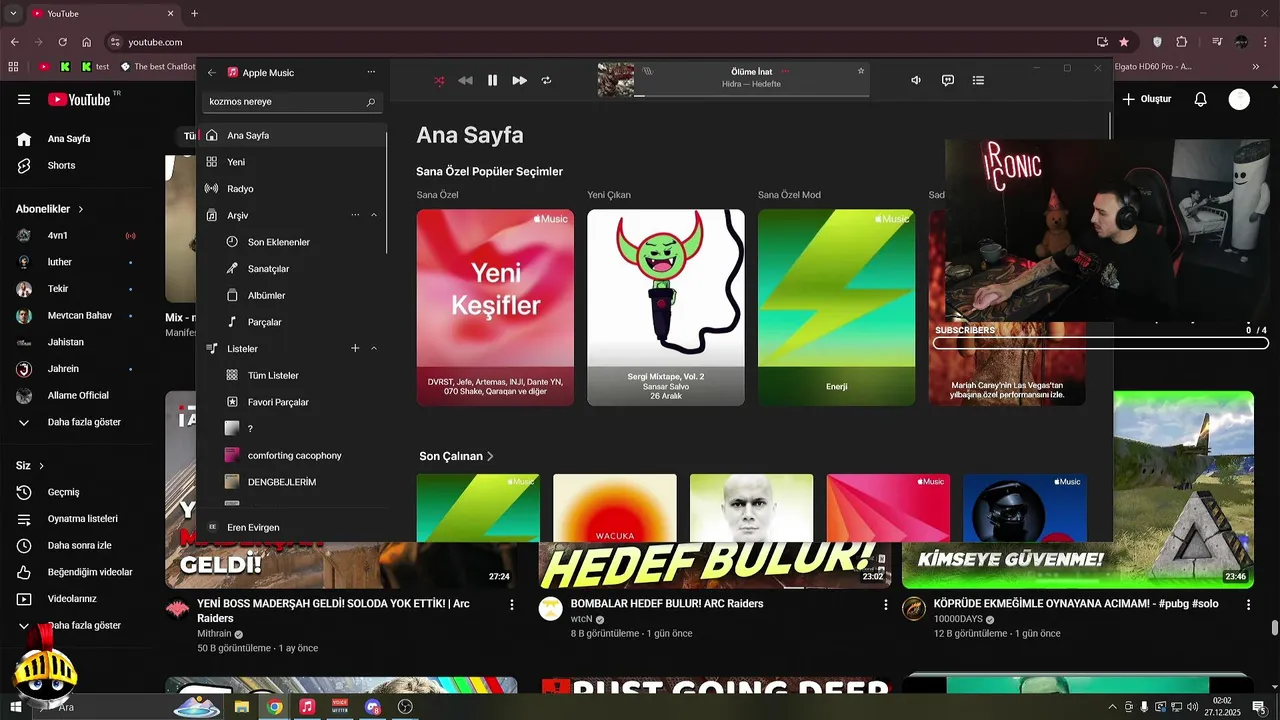Image resolution: width=1280 pixels, height=720 pixels.
Task: Open File Explorer from taskbar
Action: [x=242, y=706]
